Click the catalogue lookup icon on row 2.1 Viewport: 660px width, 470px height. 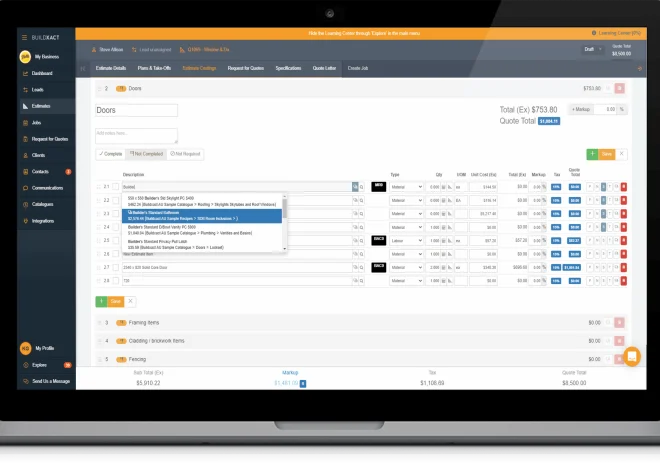point(355,186)
